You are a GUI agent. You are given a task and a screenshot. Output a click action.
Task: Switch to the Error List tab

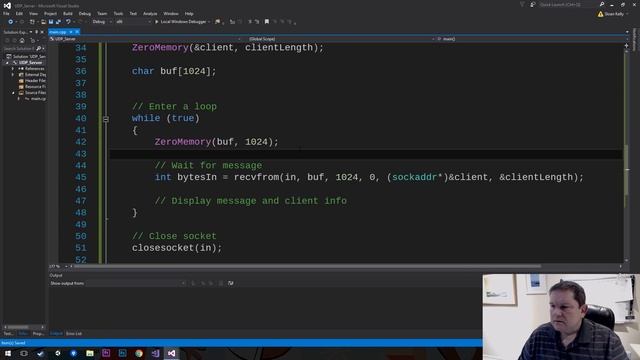pyautogui.click(x=74, y=333)
